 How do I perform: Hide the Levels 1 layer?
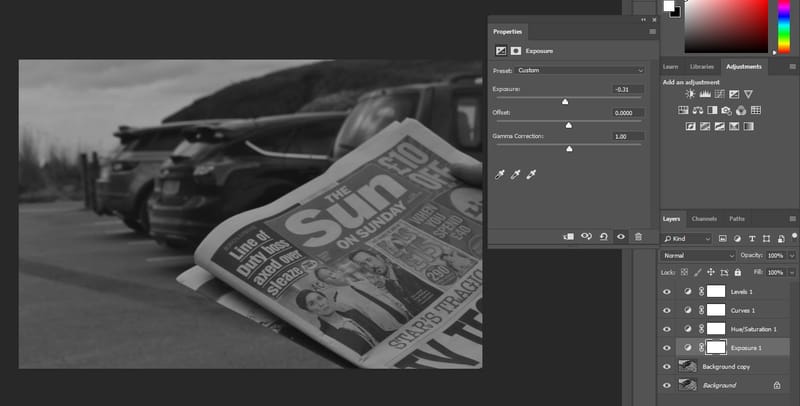[x=667, y=292]
